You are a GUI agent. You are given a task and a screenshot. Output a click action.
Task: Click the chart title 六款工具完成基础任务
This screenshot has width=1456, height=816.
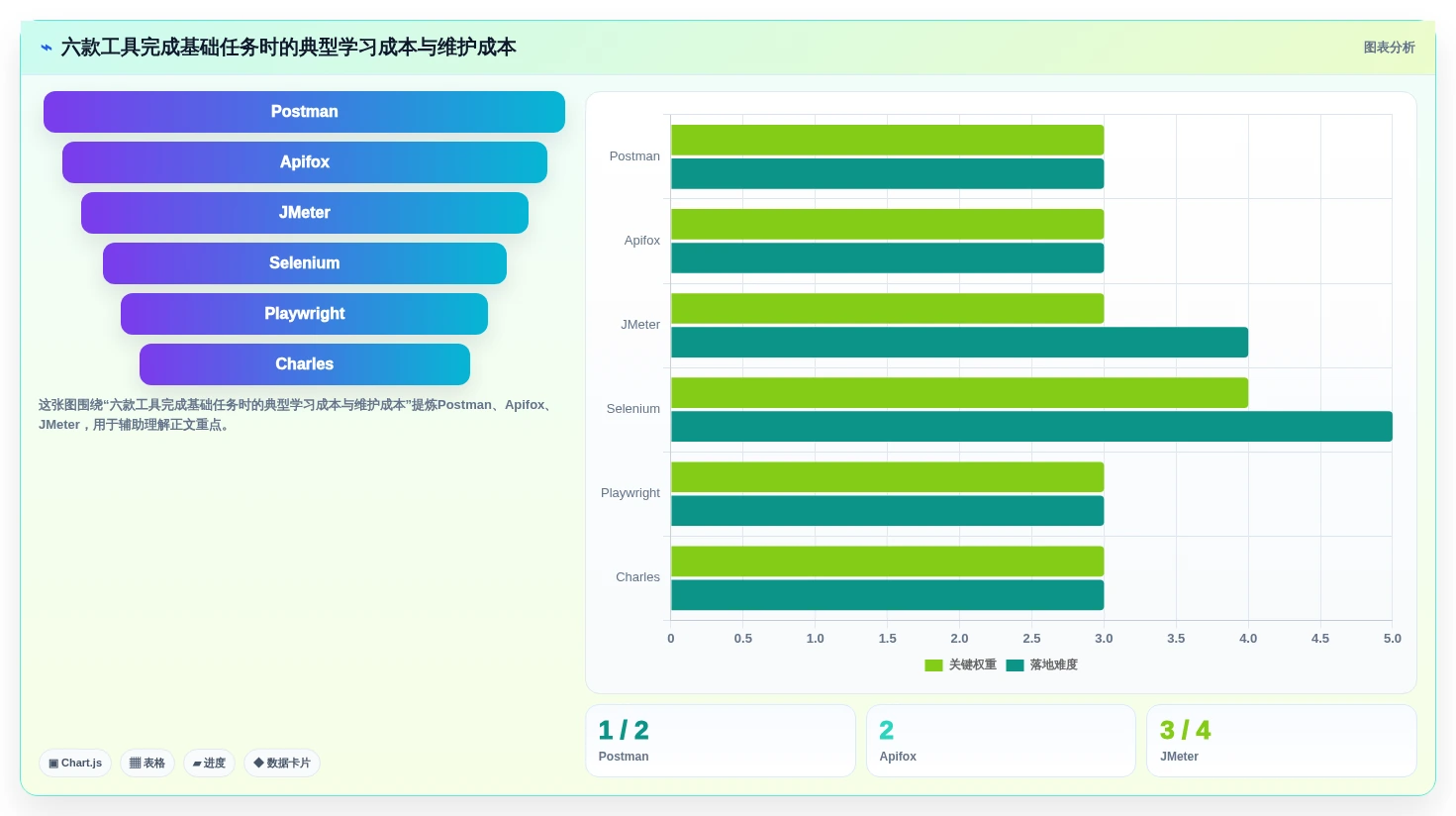[288, 48]
